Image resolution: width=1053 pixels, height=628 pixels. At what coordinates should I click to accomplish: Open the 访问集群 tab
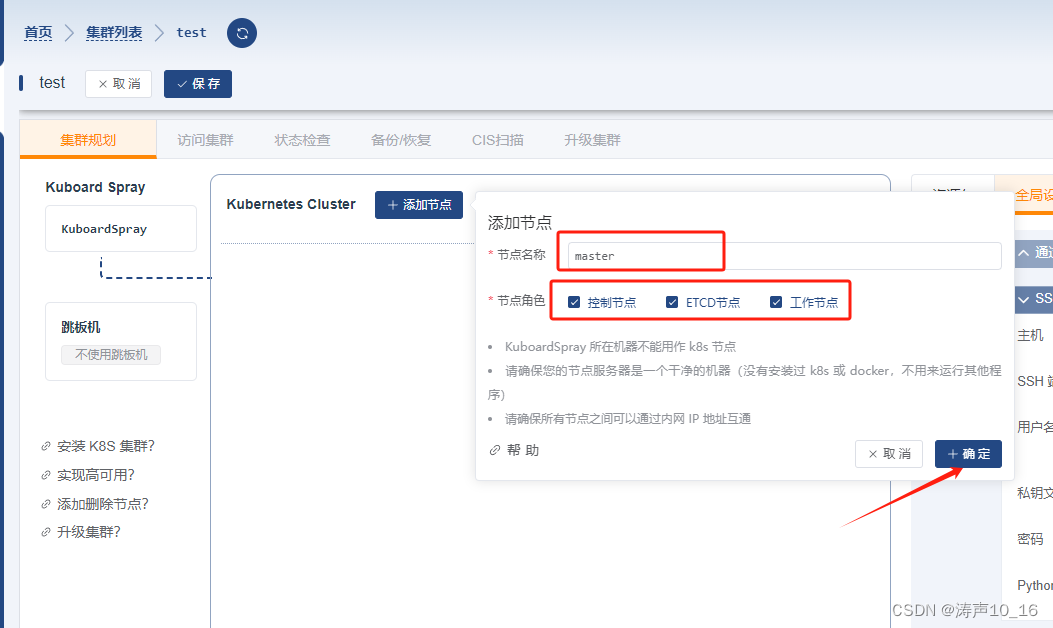click(205, 140)
